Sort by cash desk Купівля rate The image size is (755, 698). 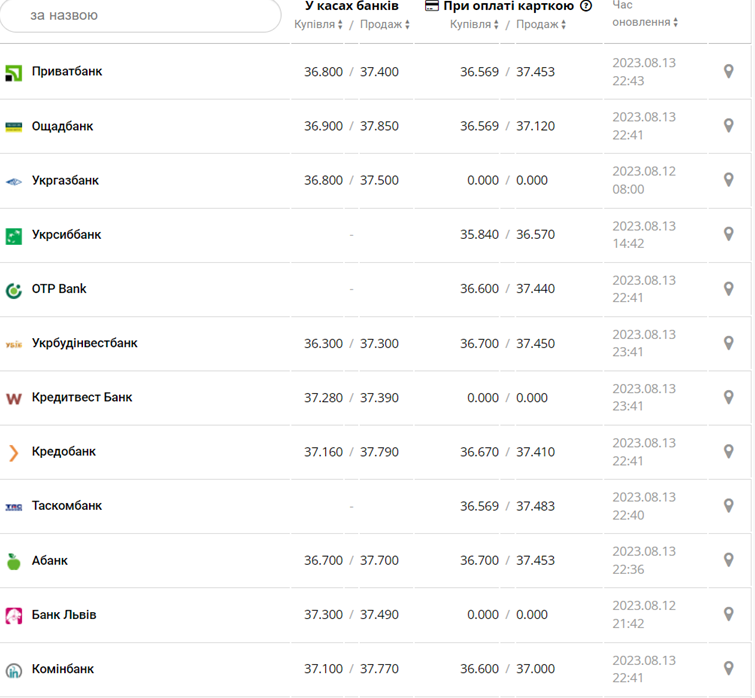tap(319, 24)
